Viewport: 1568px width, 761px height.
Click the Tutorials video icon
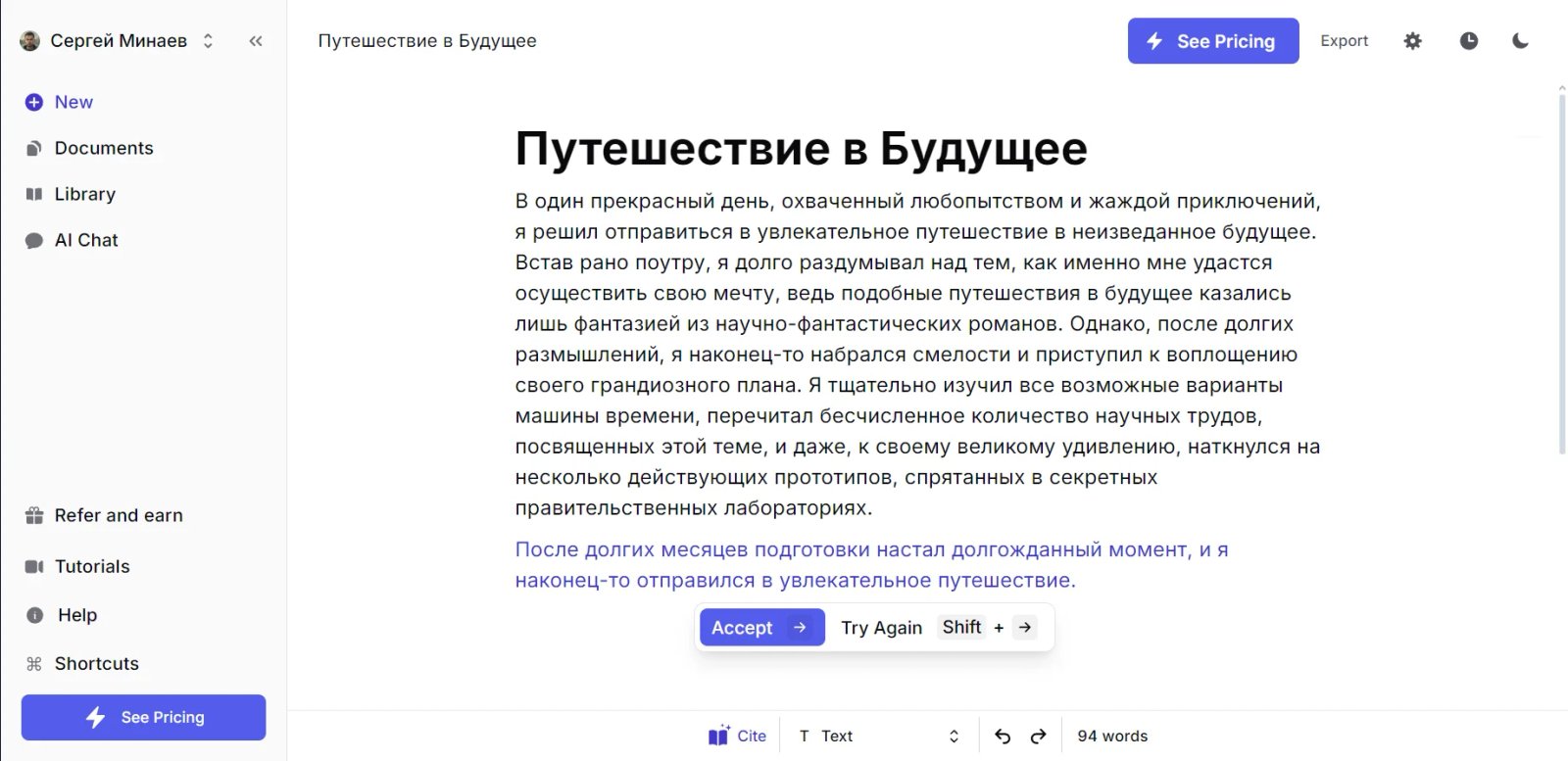(34, 566)
